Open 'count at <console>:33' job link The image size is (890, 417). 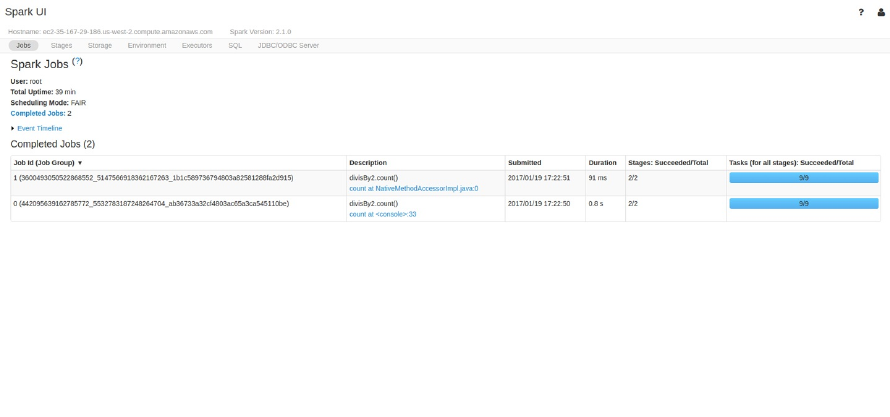pyautogui.click(x=382, y=213)
